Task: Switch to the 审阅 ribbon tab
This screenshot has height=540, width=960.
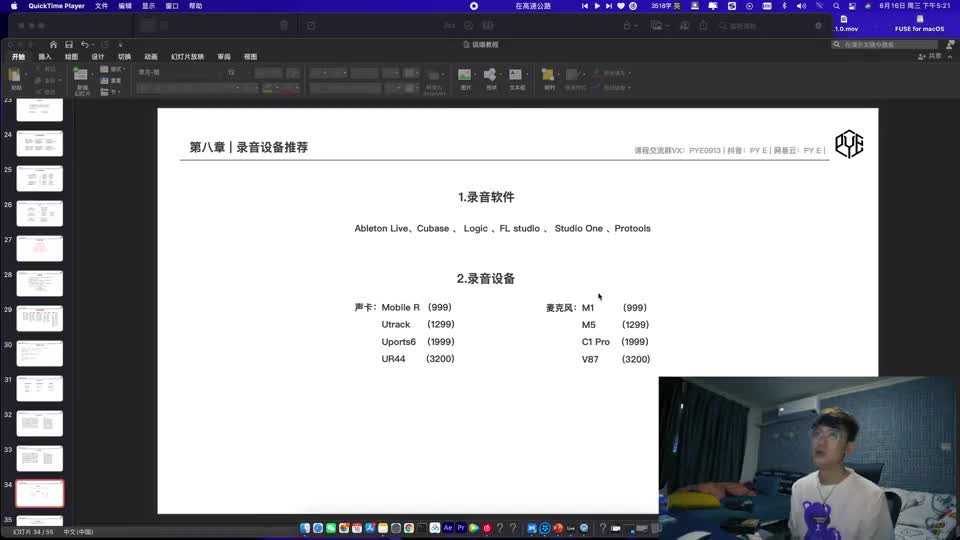Action: pos(224,57)
